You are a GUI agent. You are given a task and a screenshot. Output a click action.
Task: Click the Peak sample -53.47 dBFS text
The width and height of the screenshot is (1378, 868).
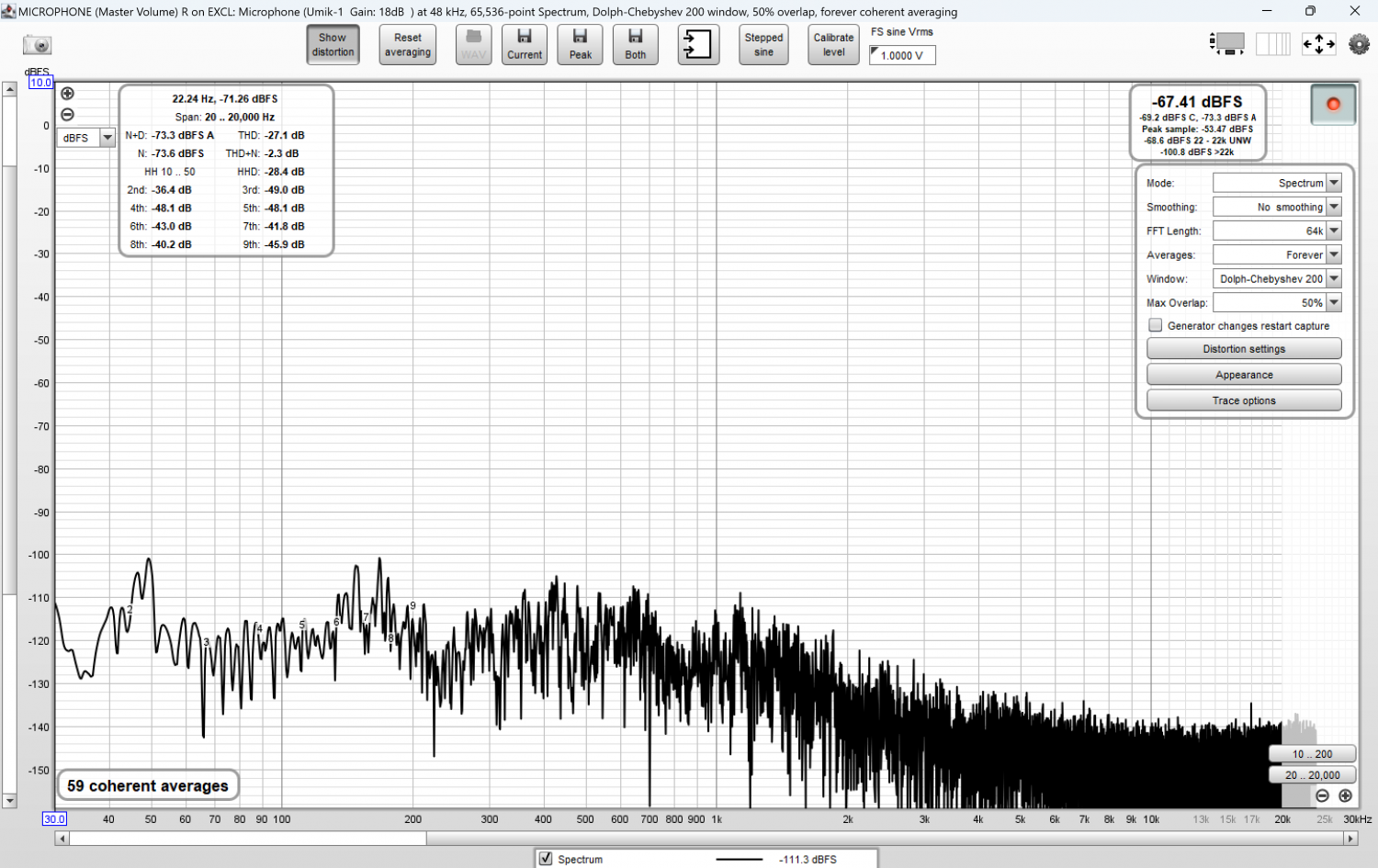1197,130
